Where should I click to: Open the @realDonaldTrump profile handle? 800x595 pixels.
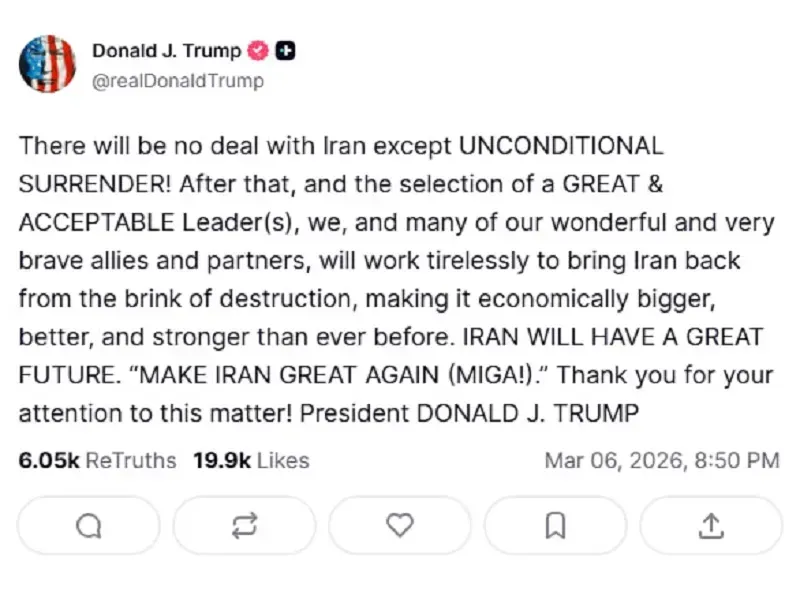click(178, 81)
